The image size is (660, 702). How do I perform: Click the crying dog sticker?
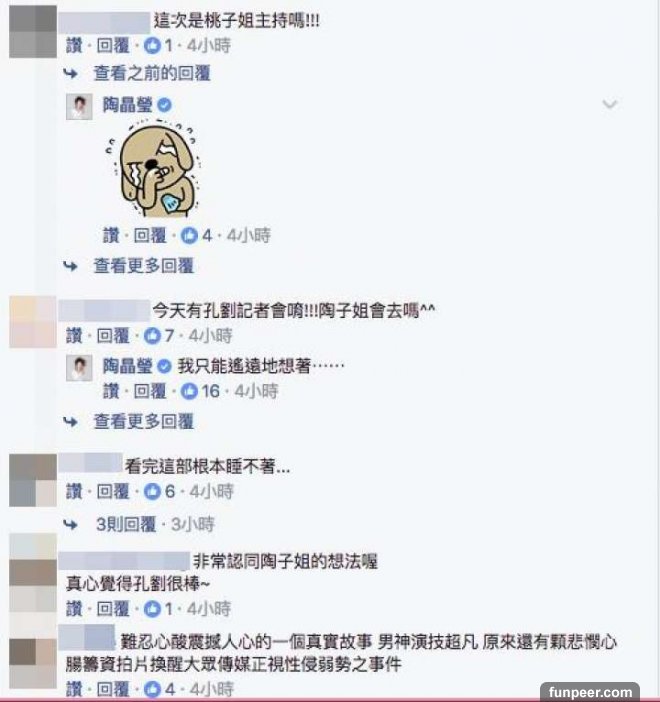[153, 167]
